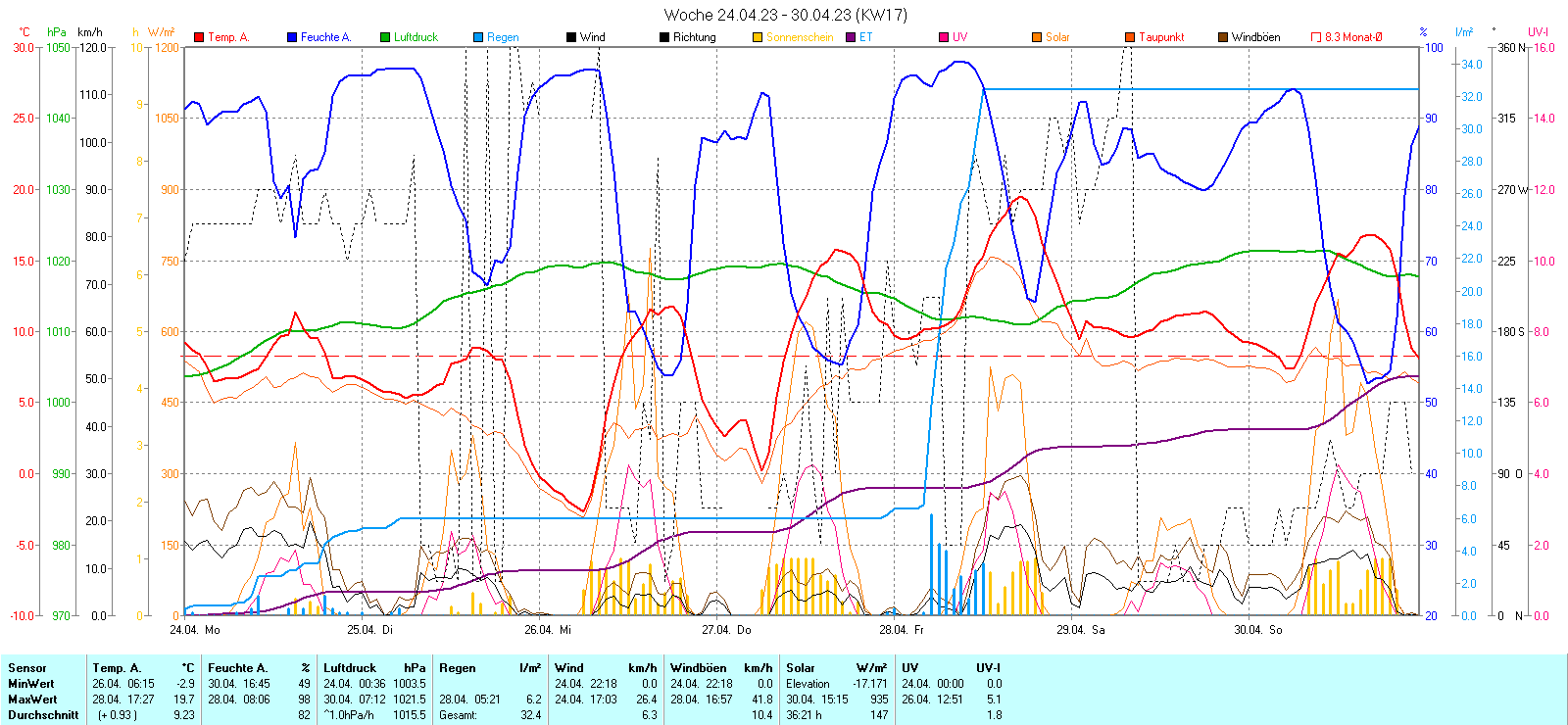This screenshot has width=1568, height=725.
Task: Select the light blue Regen legend swatch
Action: pyautogui.click(x=478, y=37)
